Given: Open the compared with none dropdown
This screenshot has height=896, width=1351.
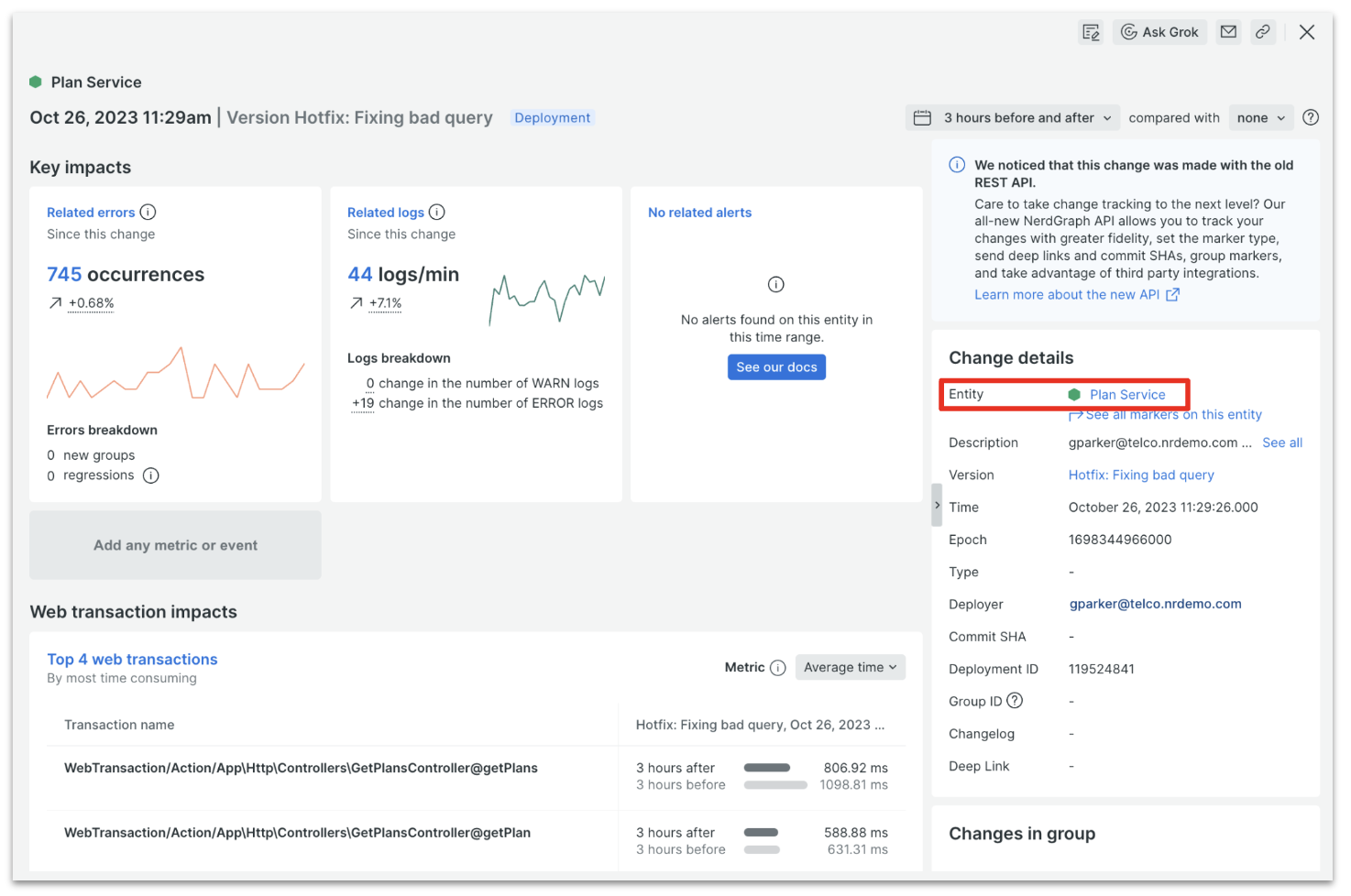Looking at the screenshot, I should [1260, 117].
